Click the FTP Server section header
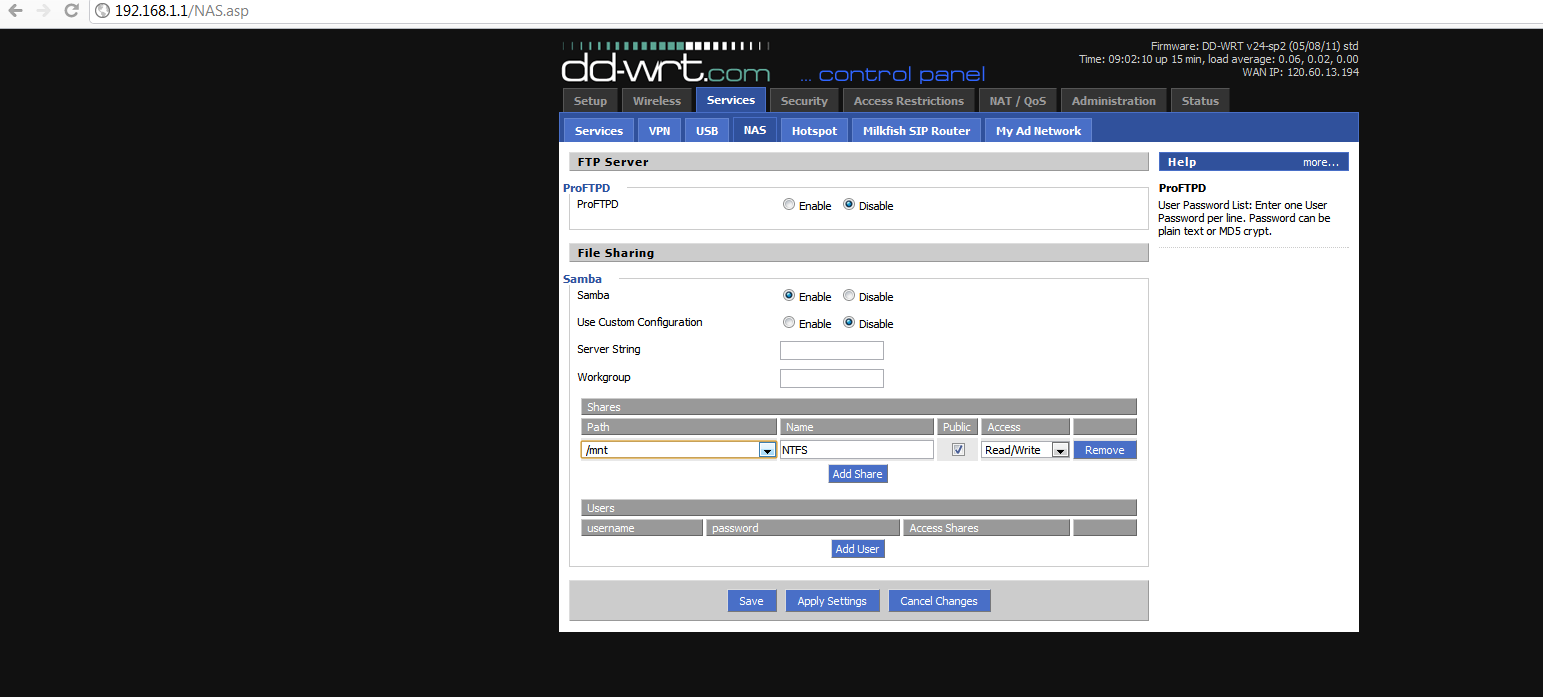This screenshot has height=697, width=1546. coord(859,162)
